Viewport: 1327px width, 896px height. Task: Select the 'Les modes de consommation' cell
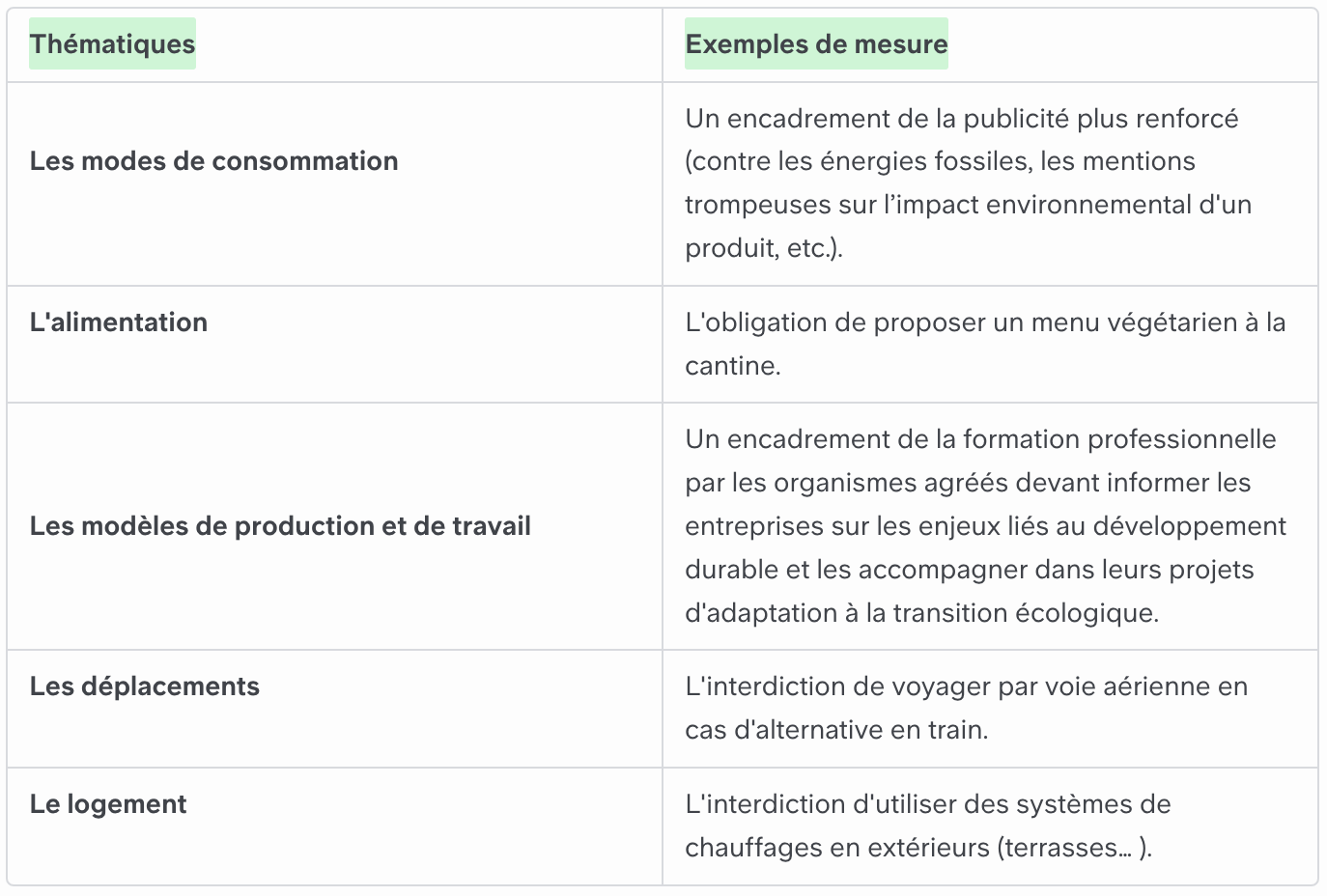(213, 161)
